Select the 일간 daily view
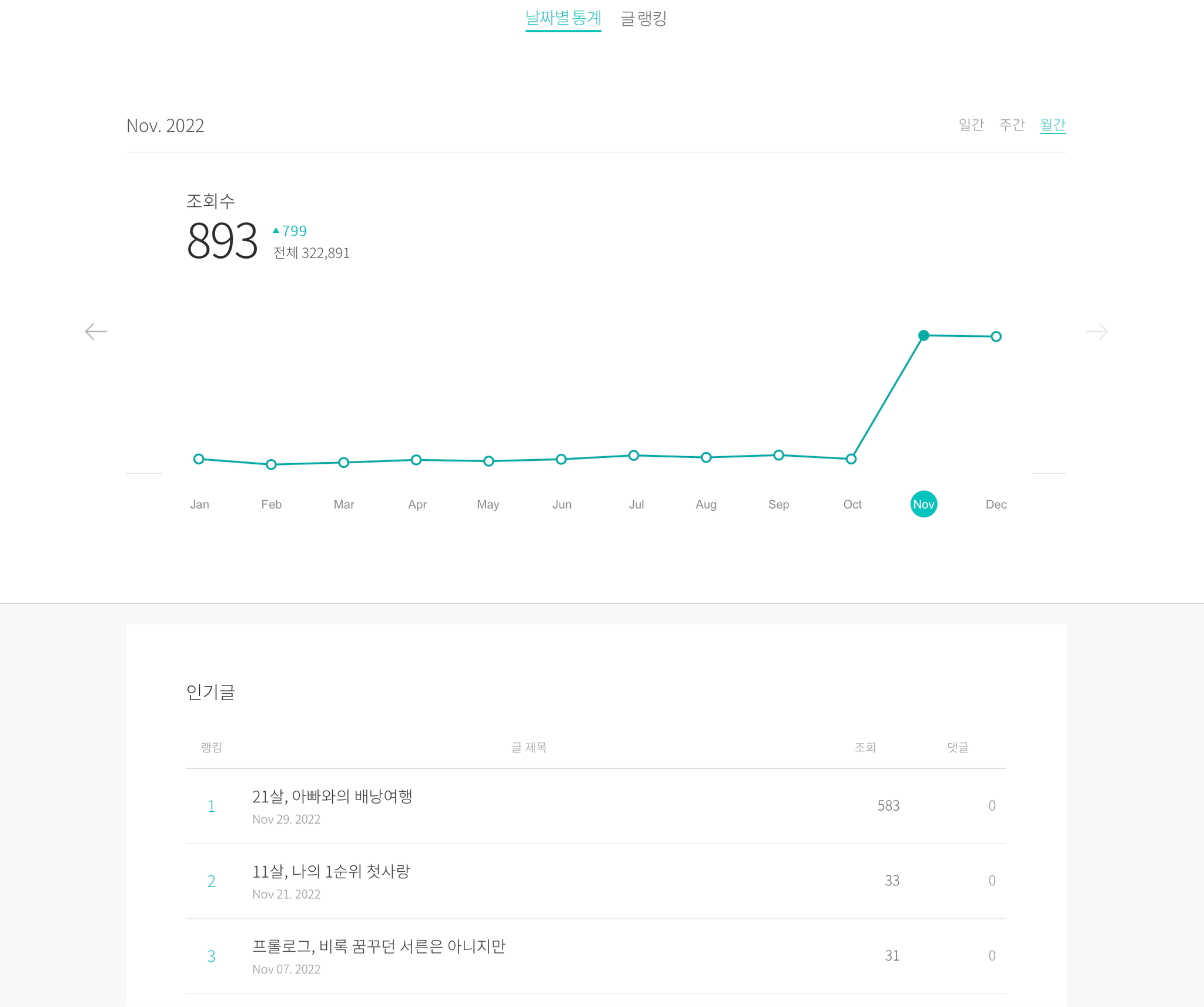The image size is (1204, 1007). point(971,125)
